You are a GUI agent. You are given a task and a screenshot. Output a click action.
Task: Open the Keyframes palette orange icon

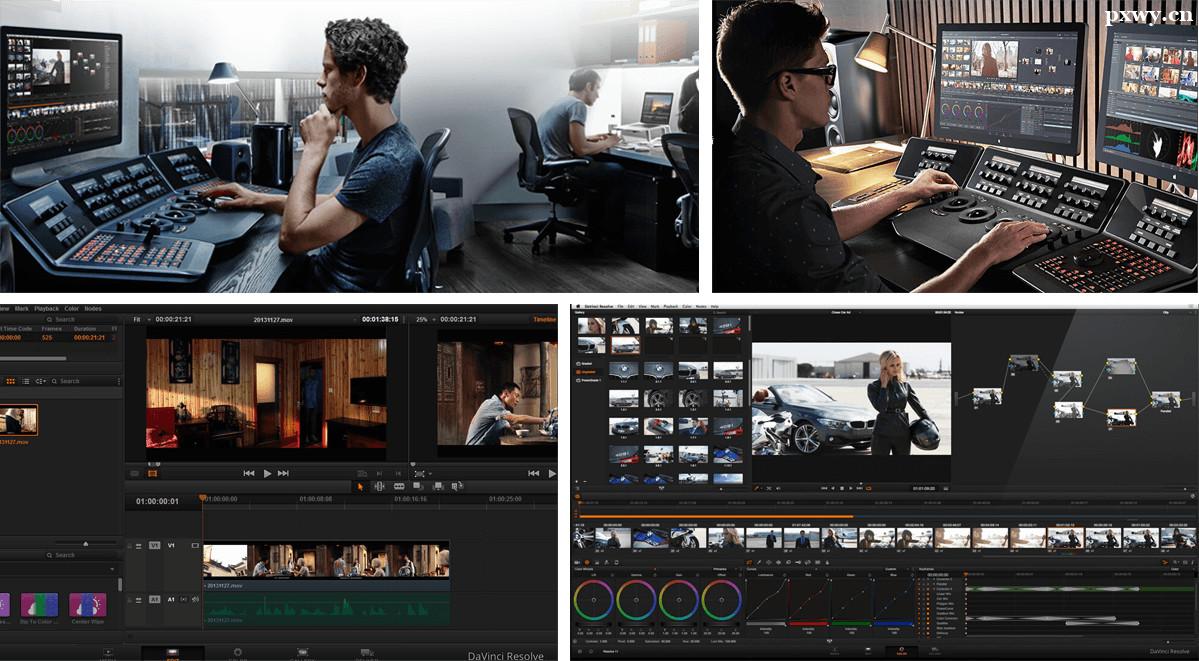point(1165,562)
